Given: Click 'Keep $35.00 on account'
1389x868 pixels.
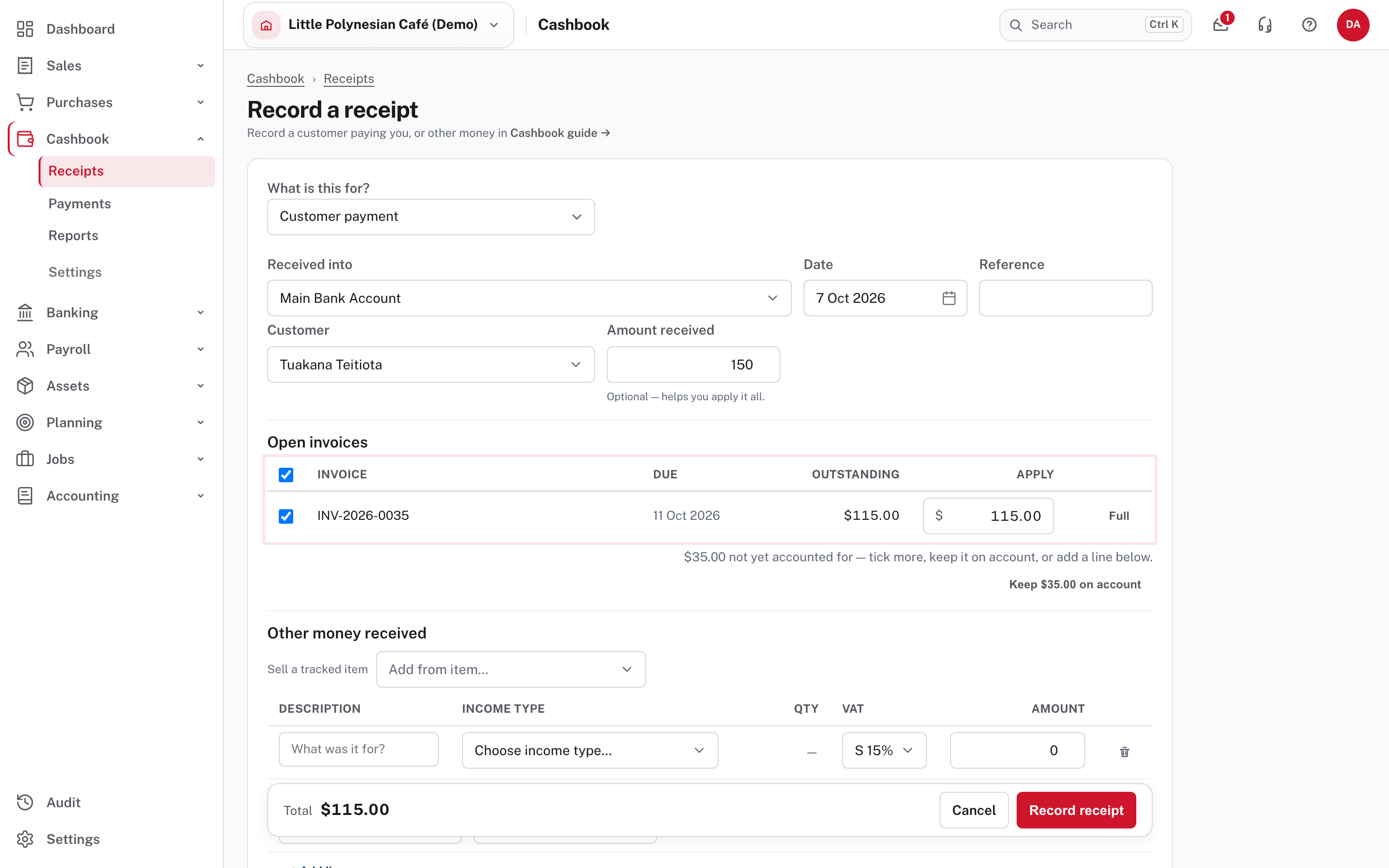Looking at the screenshot, I should click(x=1075, y=584).
